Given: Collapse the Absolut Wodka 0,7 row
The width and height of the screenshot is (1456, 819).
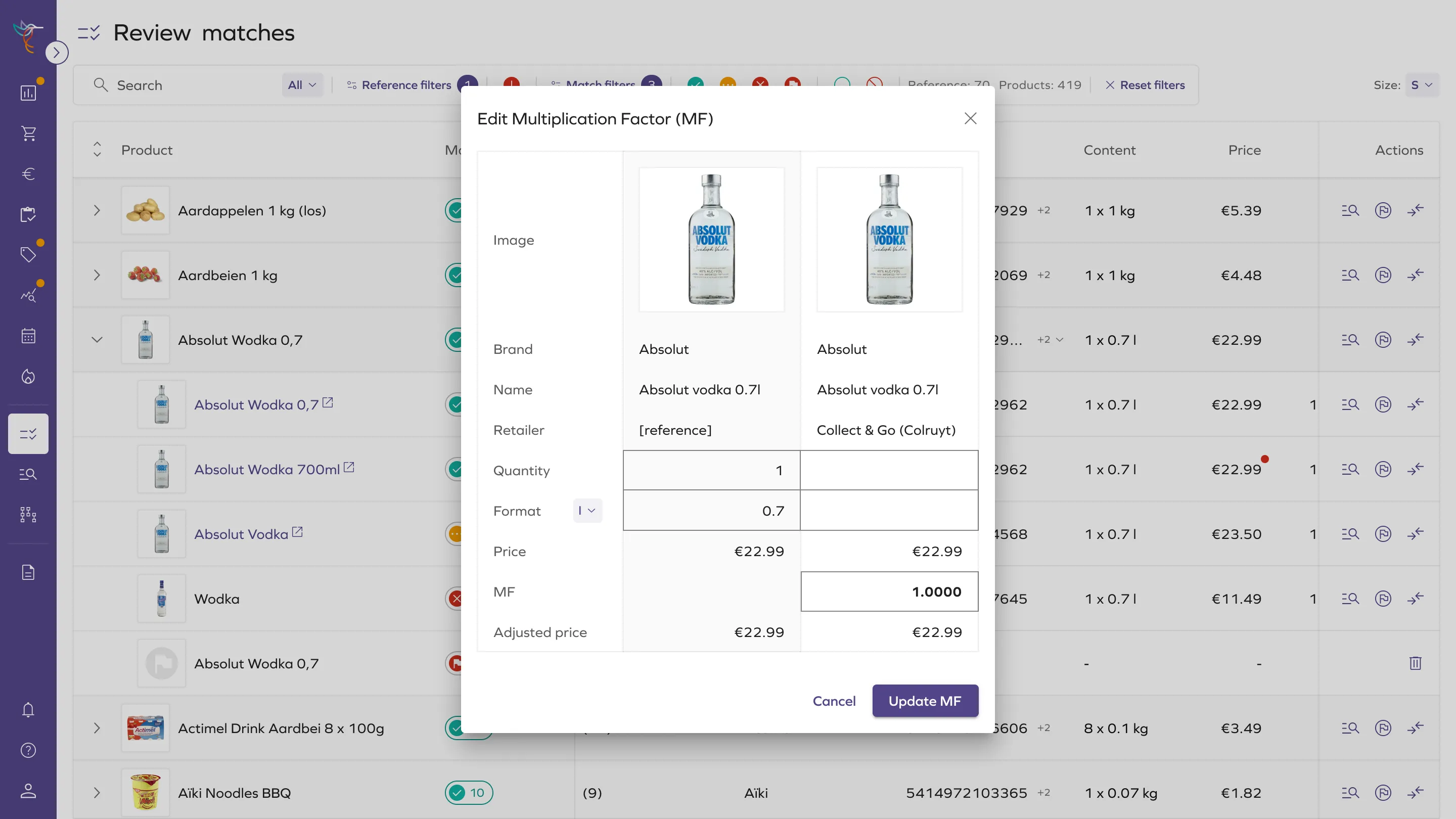Looking at the screenshot, I should [x=97, y=340].
